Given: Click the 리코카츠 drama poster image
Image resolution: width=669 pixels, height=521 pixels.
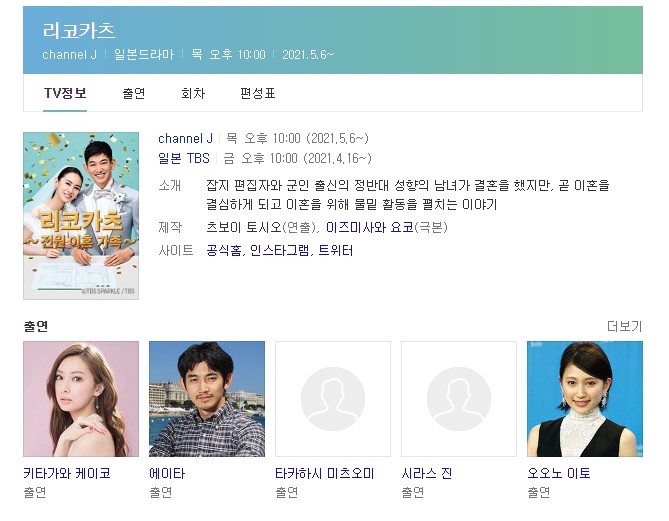Looking at the screenshot, I should coord(81,215).
